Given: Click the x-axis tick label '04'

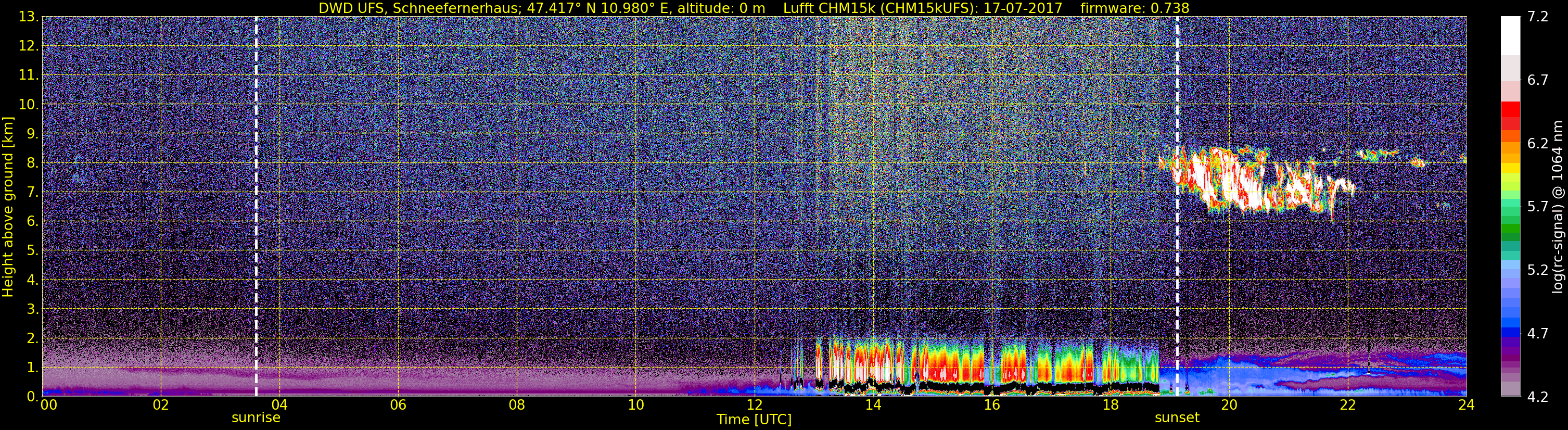Looking at the screenshot, I should [x=279, y=406].
